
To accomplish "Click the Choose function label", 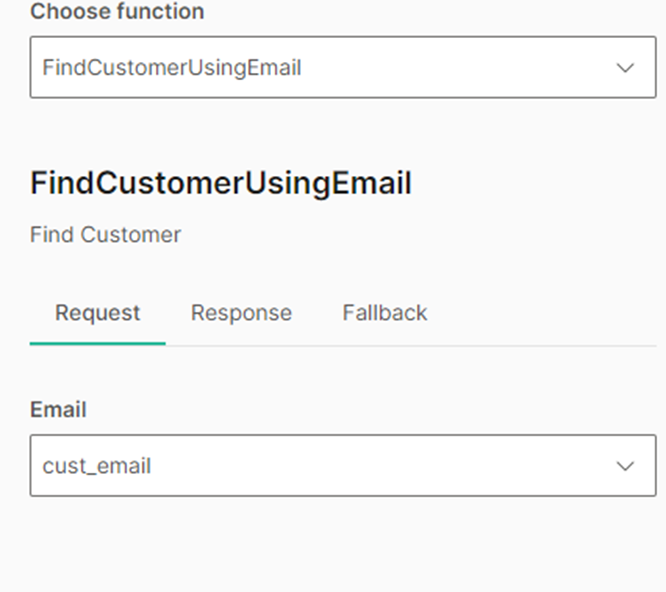I will pyautogui.click(x=117, y=13).
